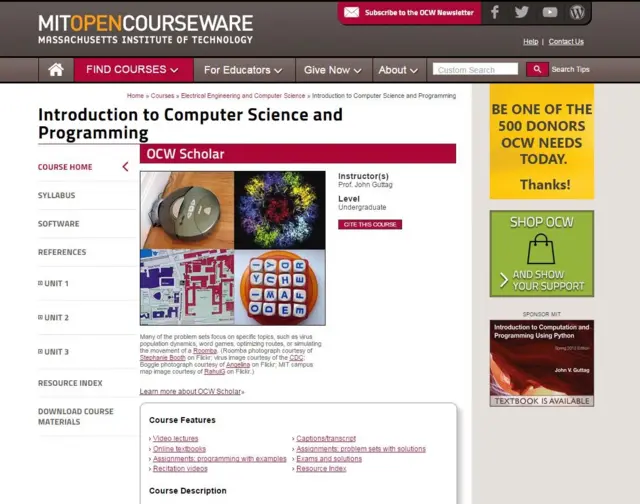Open OCW Facebook page icon
The height and width of the screenshot is (504, 640).
click(494, 12)
